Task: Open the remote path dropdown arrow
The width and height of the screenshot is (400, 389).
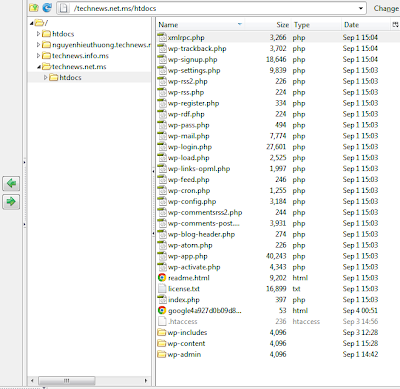Action: click(361, 8)
